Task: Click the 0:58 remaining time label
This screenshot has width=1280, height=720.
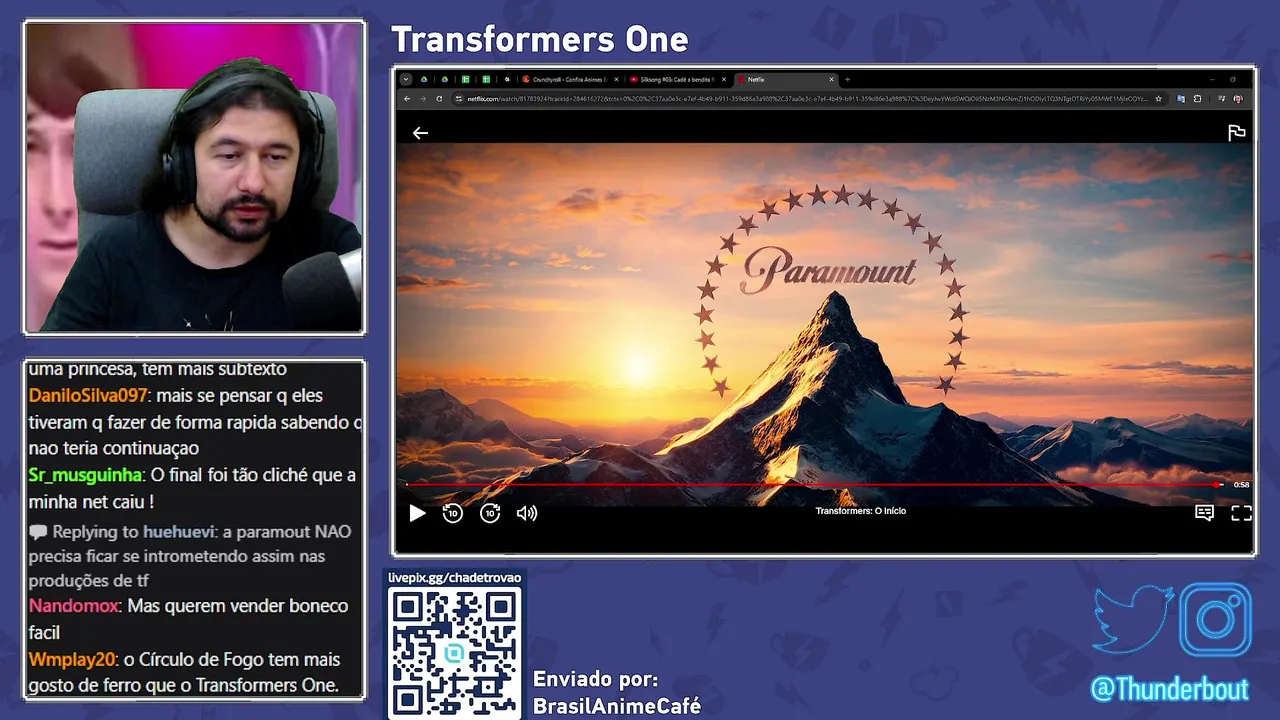Action: click(x=1241, y=485)
